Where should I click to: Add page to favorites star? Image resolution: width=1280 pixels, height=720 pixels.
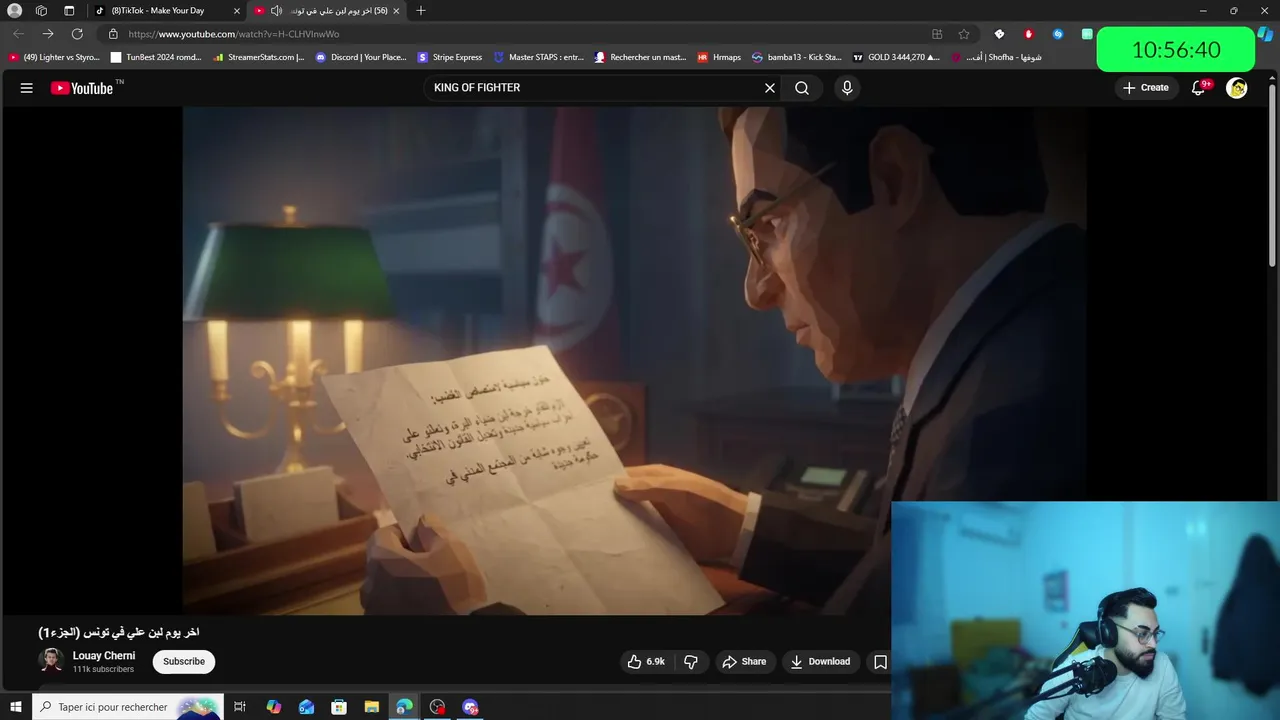pos(964,34)
